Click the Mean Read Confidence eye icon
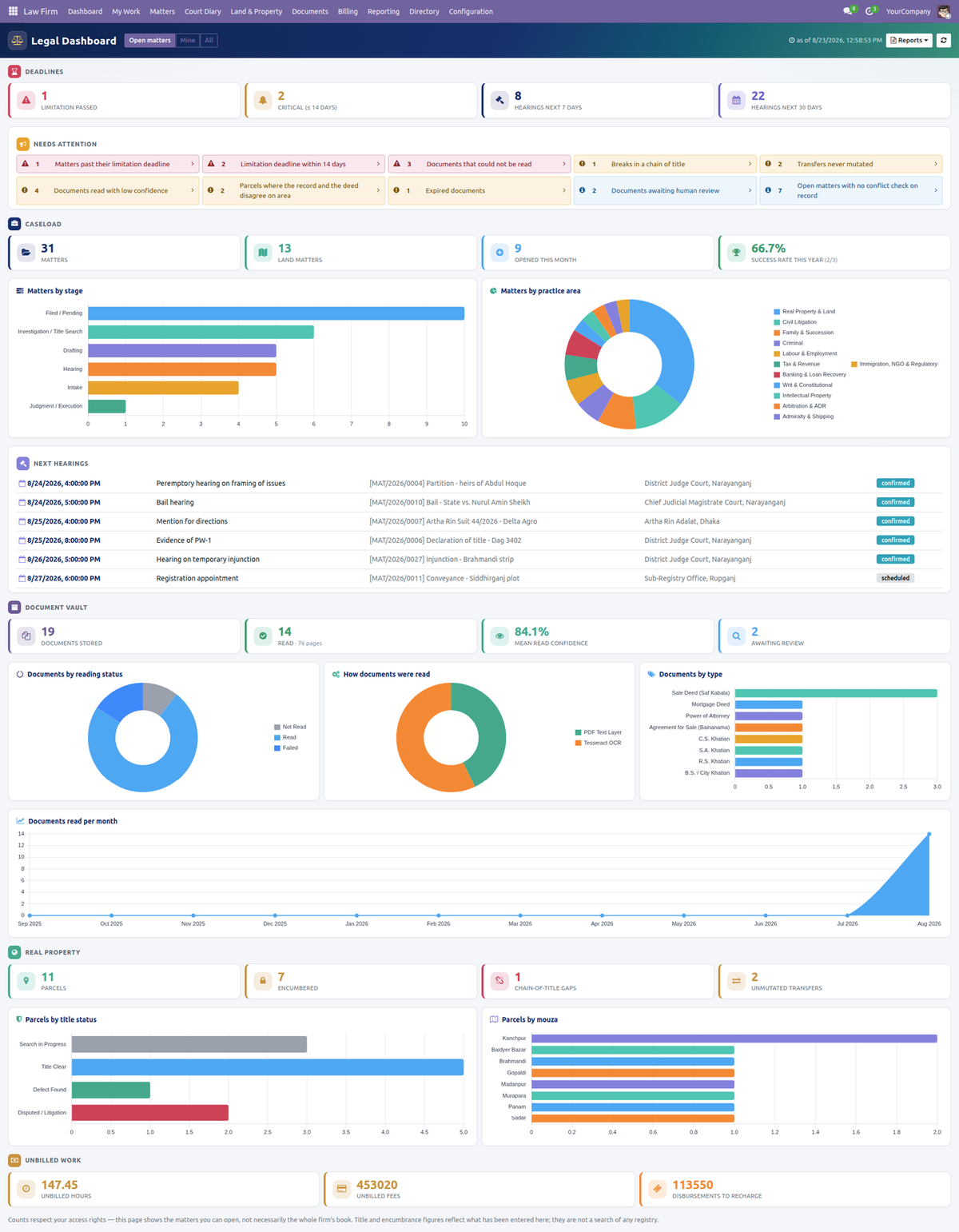This screenshot has height=1232, width=959. [499, 636]
